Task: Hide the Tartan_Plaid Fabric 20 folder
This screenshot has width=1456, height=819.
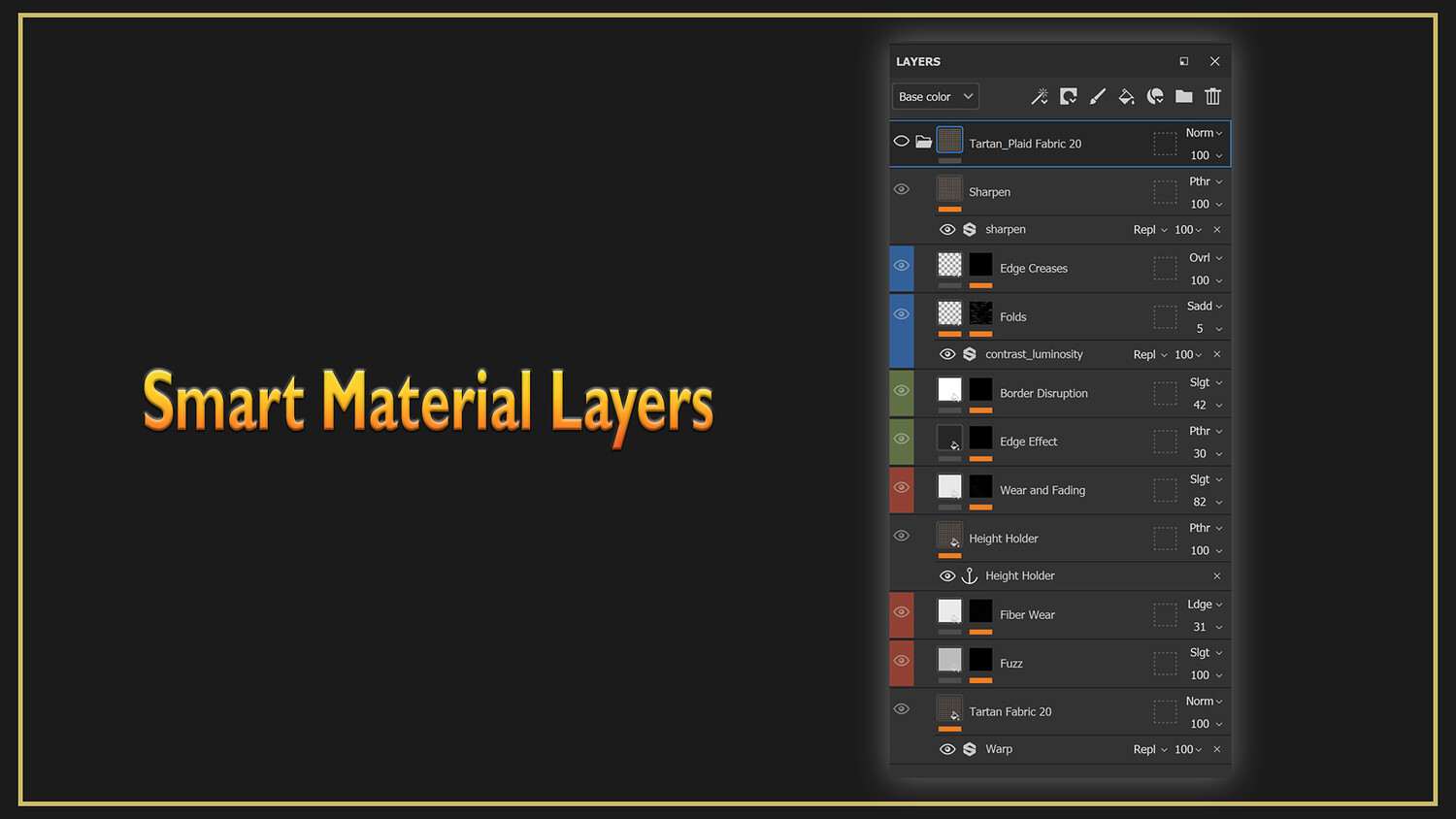Action: click(902, 142)
